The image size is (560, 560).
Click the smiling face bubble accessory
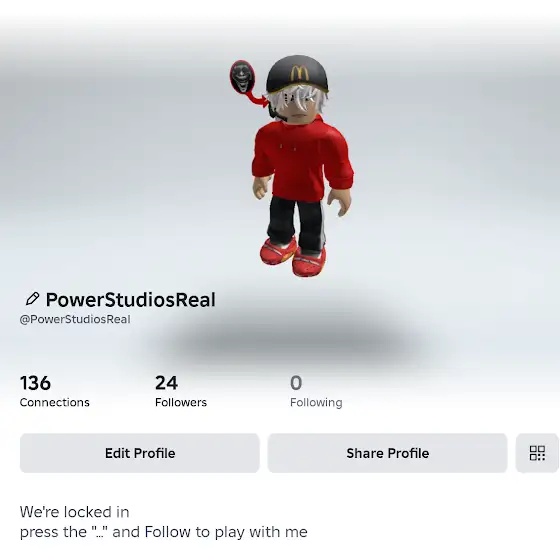(x=242, y=76)
